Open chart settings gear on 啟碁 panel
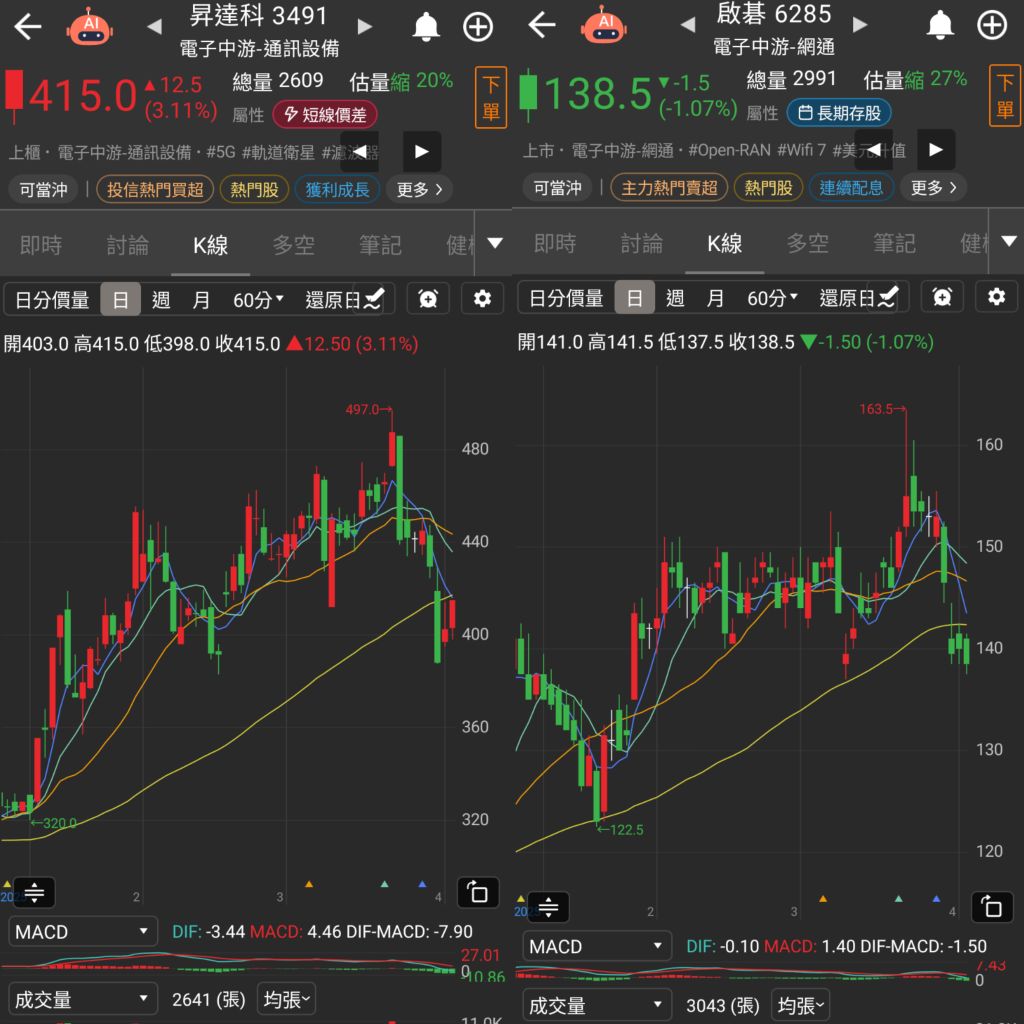This screenshot has width=1024, height=1024. pyautogui.click(x=996, y=298)
